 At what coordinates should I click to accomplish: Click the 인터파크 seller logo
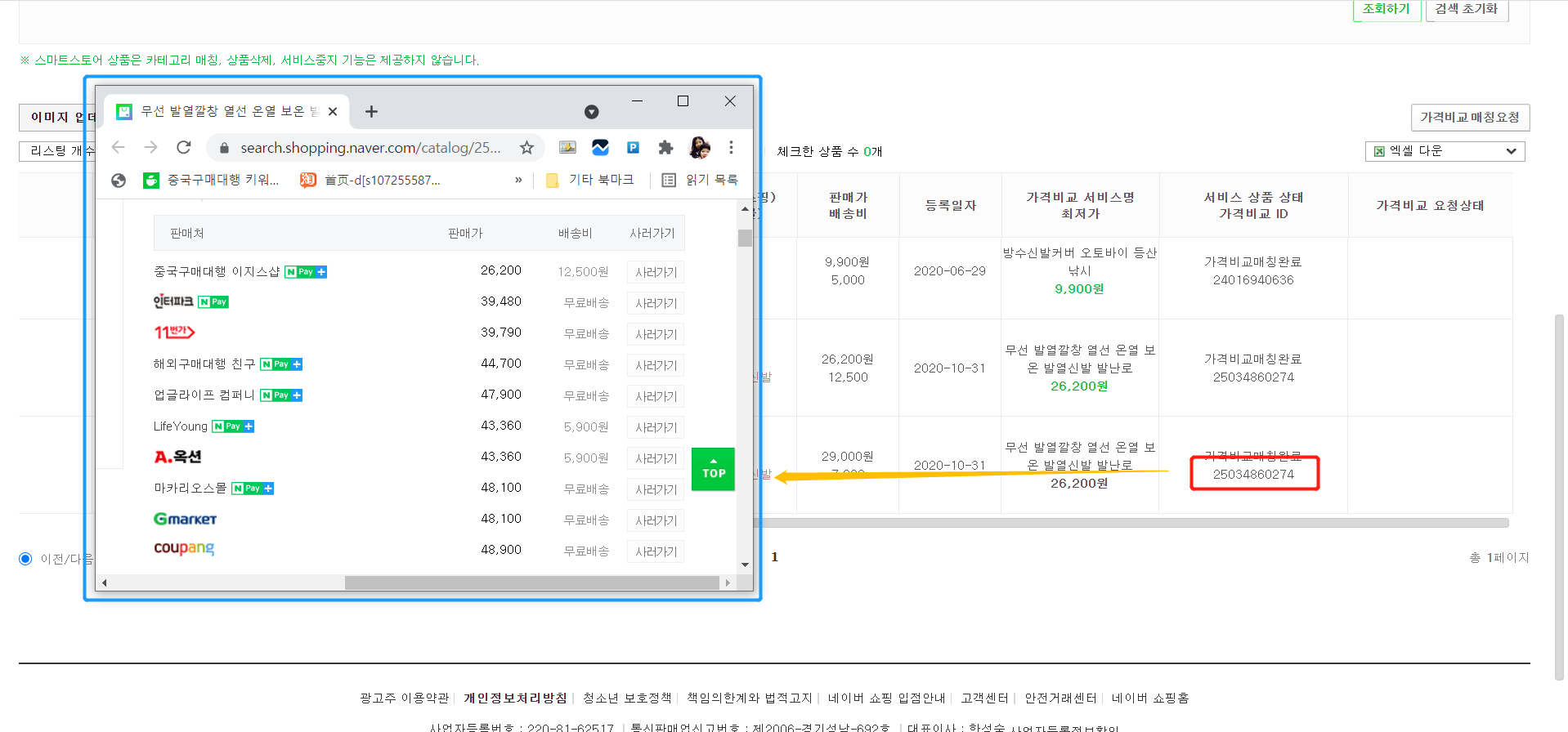coord(173,301)
